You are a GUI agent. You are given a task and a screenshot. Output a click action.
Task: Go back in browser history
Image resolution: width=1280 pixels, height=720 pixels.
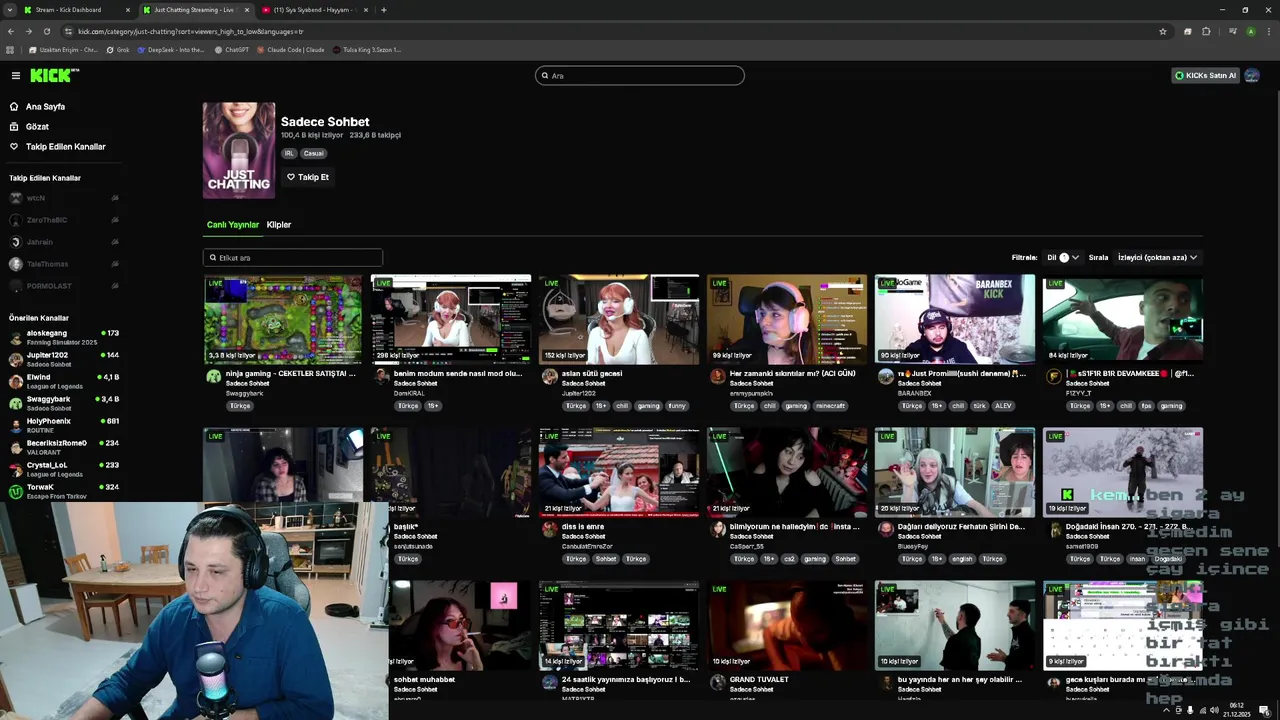click(11, 31)
